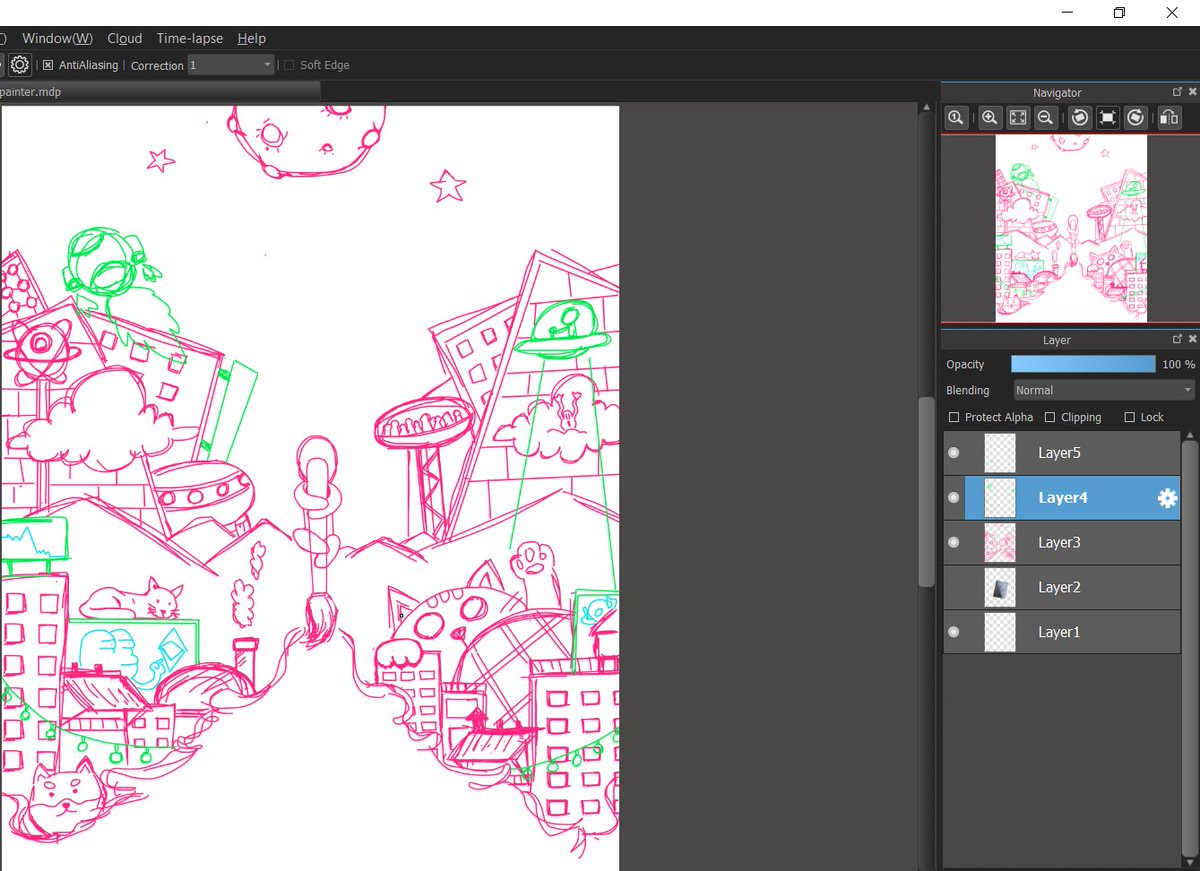The width and height of the screenshot is (1200, 871).
Task: Enable Clipping for the layer
Action: [x=1050, y=417]
